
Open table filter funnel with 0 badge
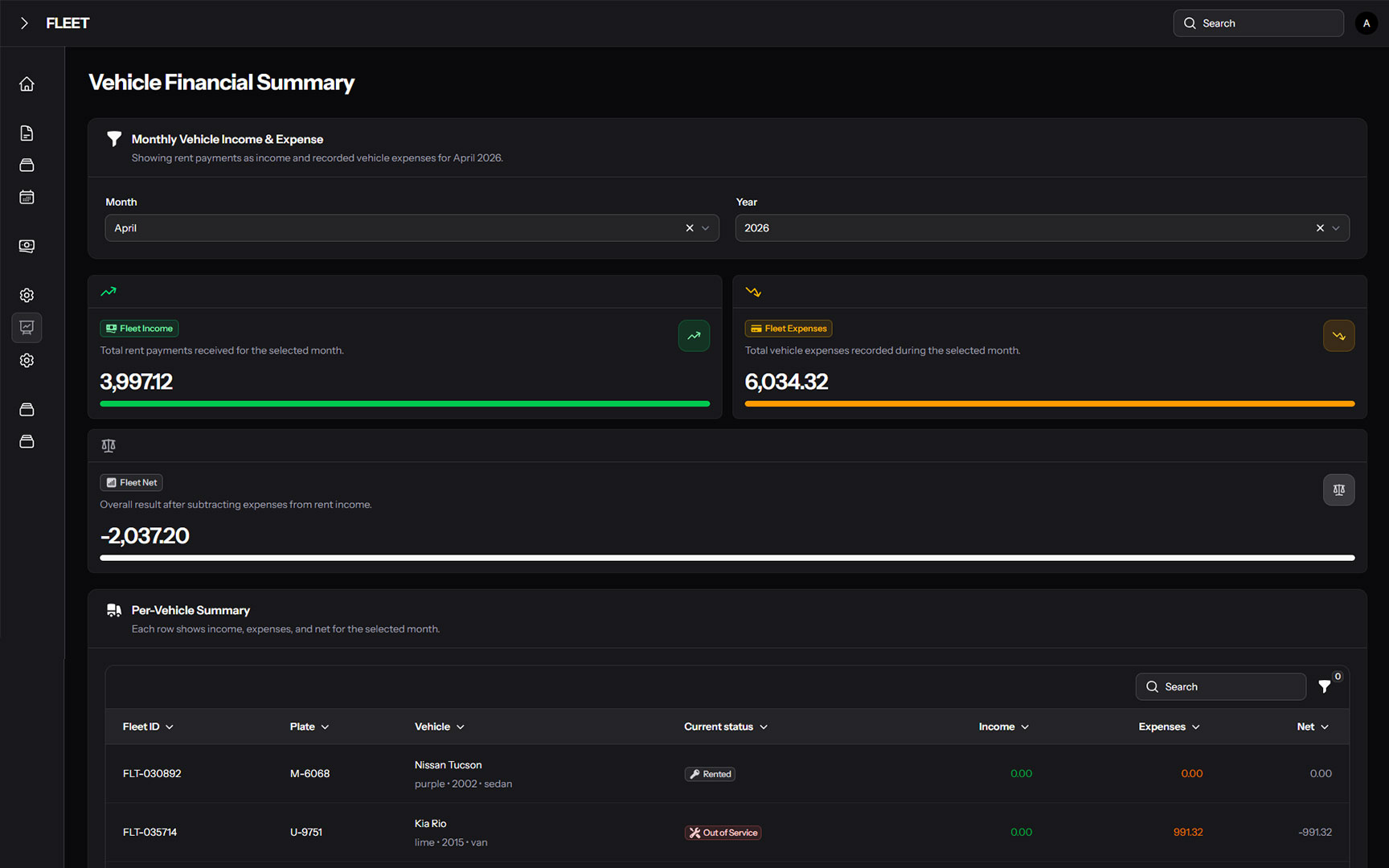click(1325, 686)
